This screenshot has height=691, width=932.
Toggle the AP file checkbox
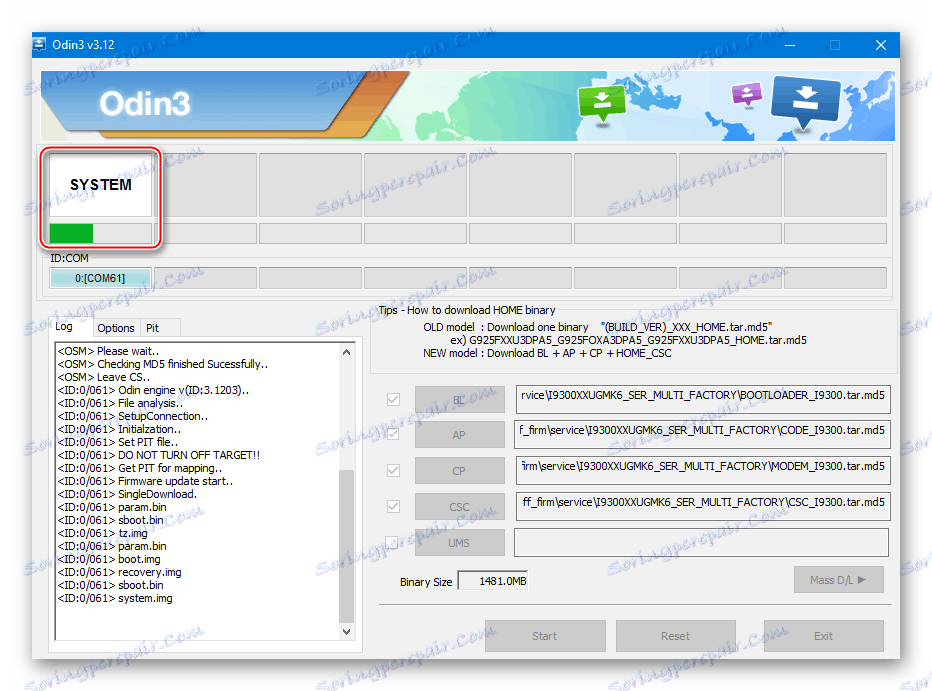pyautogui.click(x=393, y=434)
